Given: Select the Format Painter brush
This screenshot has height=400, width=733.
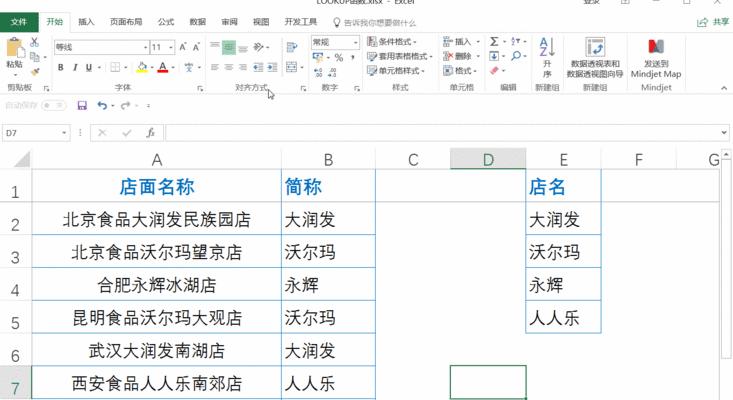Looking at the screenshot, I should click(x=35, y=71).
